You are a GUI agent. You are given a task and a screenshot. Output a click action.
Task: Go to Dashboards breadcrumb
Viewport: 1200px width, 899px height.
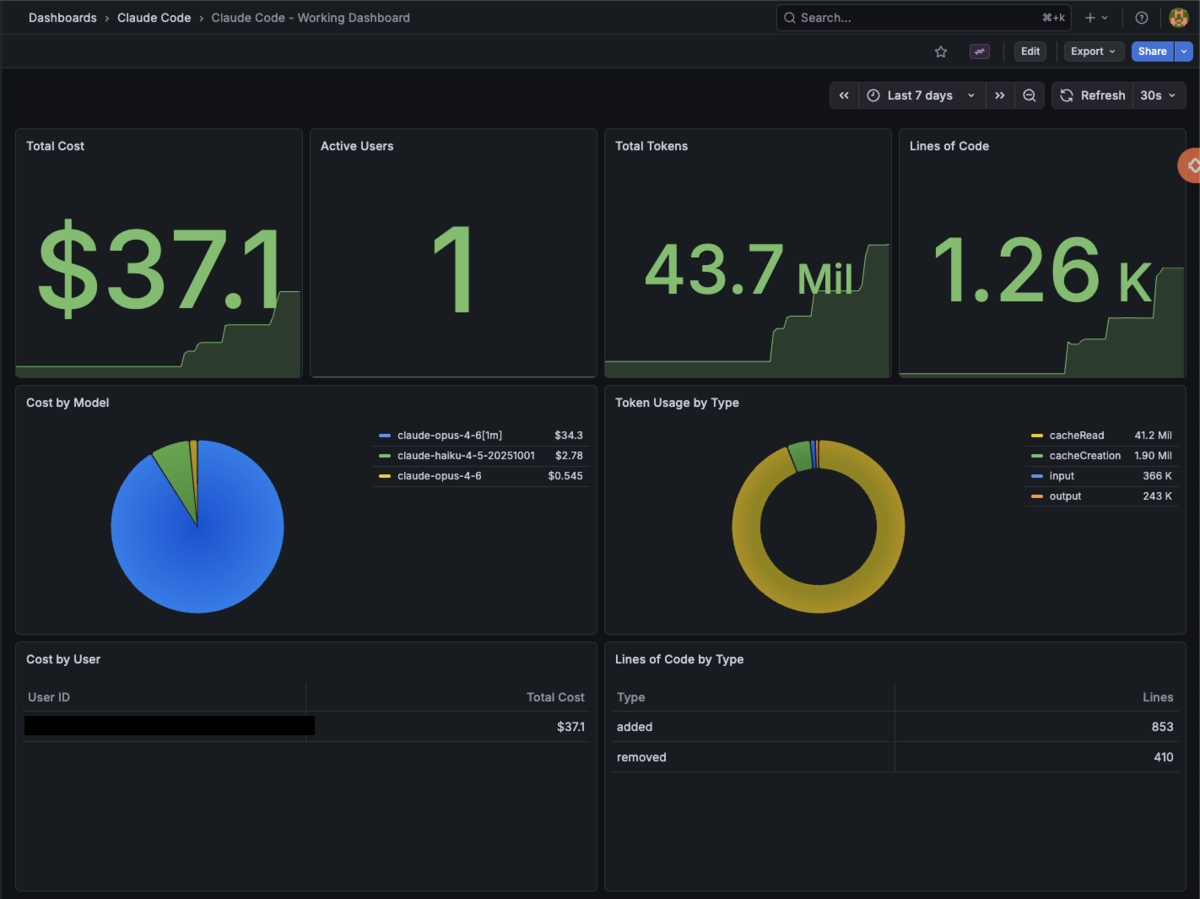(x=62, y=18)
